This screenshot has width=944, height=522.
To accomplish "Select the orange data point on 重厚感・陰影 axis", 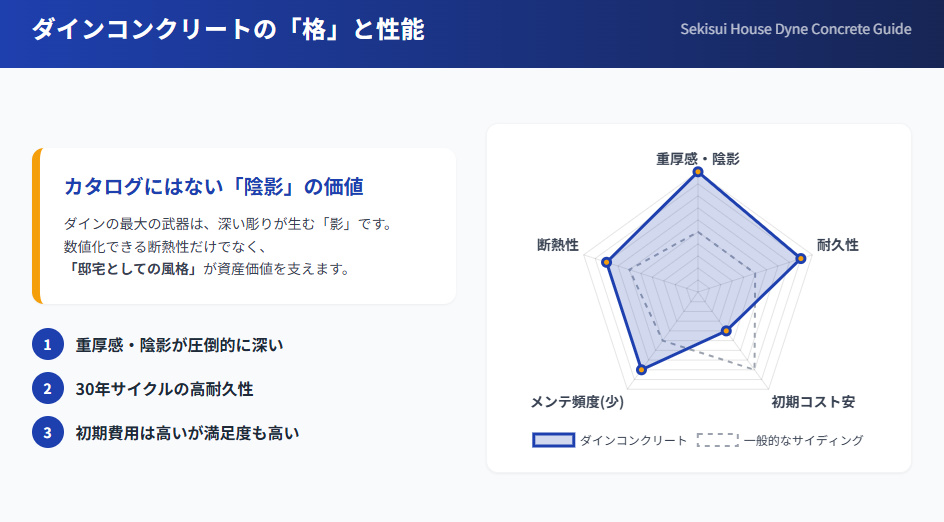I will (698, 172).
